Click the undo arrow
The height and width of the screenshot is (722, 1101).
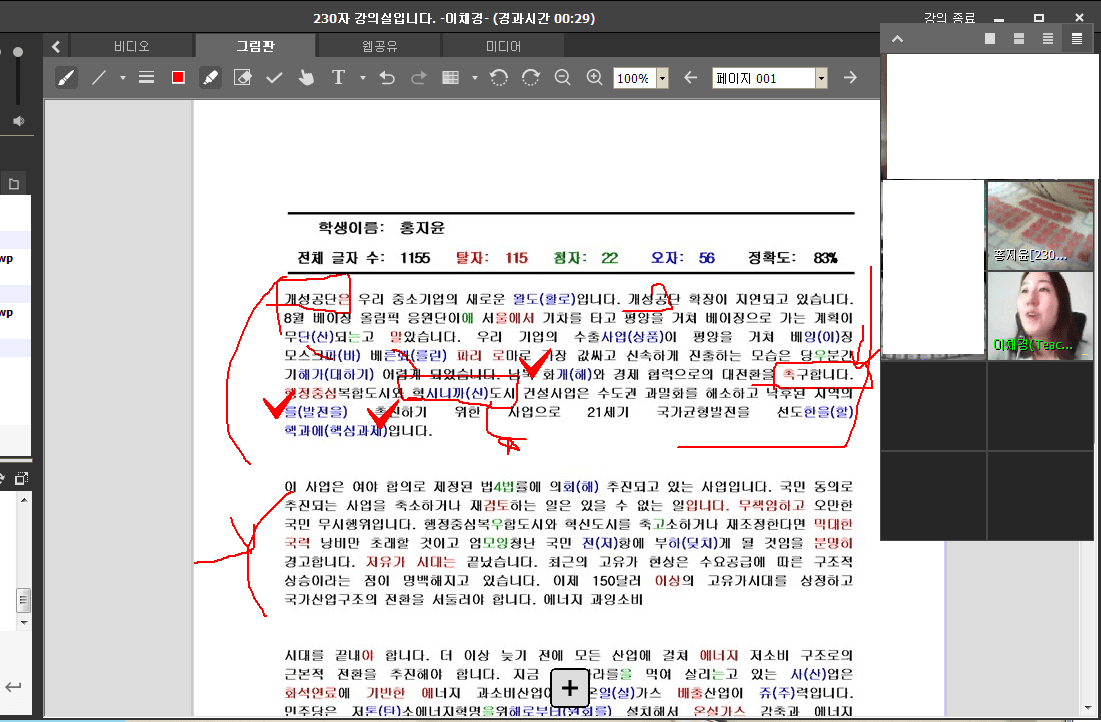387,78
